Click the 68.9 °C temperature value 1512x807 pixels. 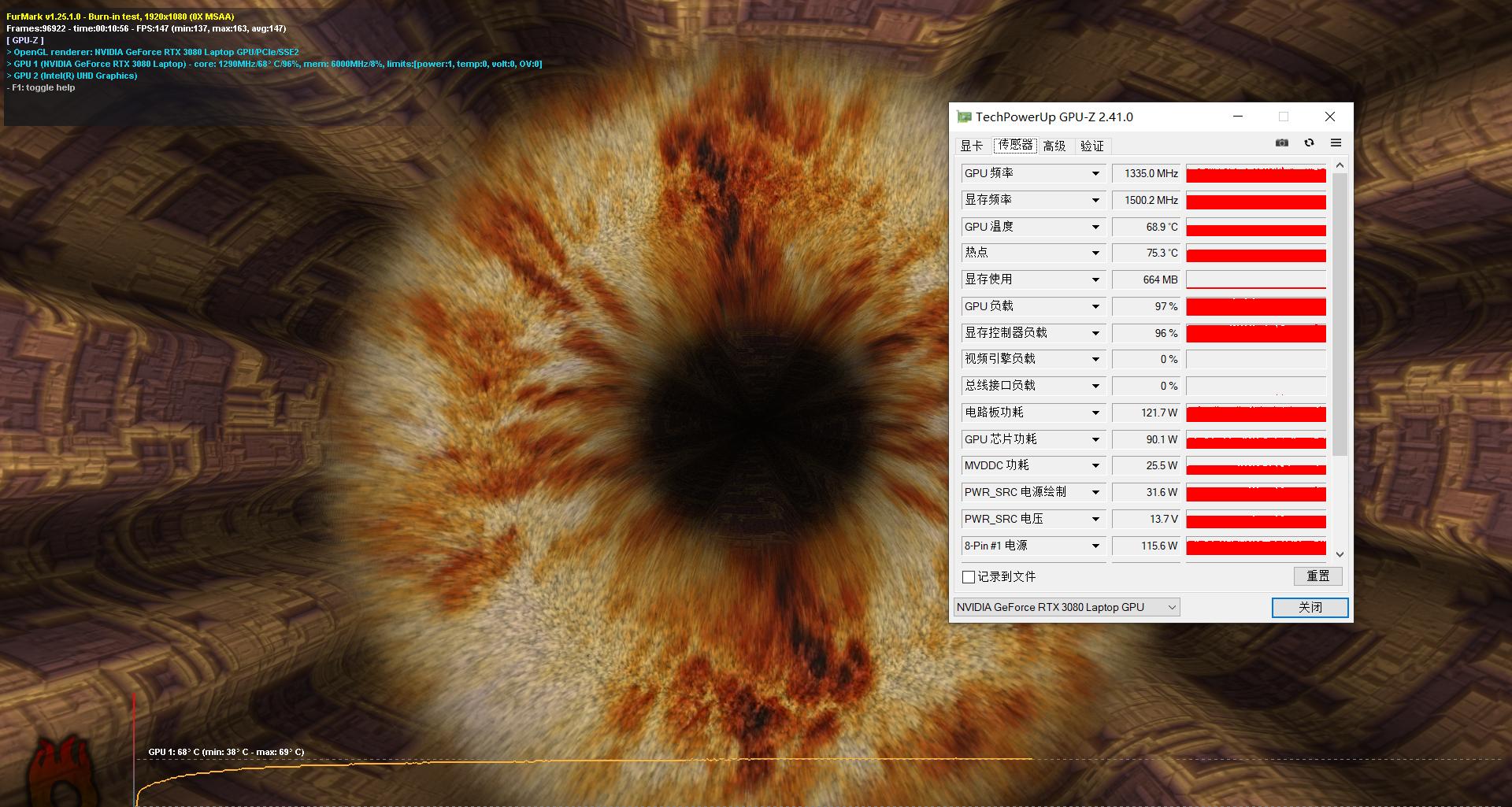tap(1146, 227)
